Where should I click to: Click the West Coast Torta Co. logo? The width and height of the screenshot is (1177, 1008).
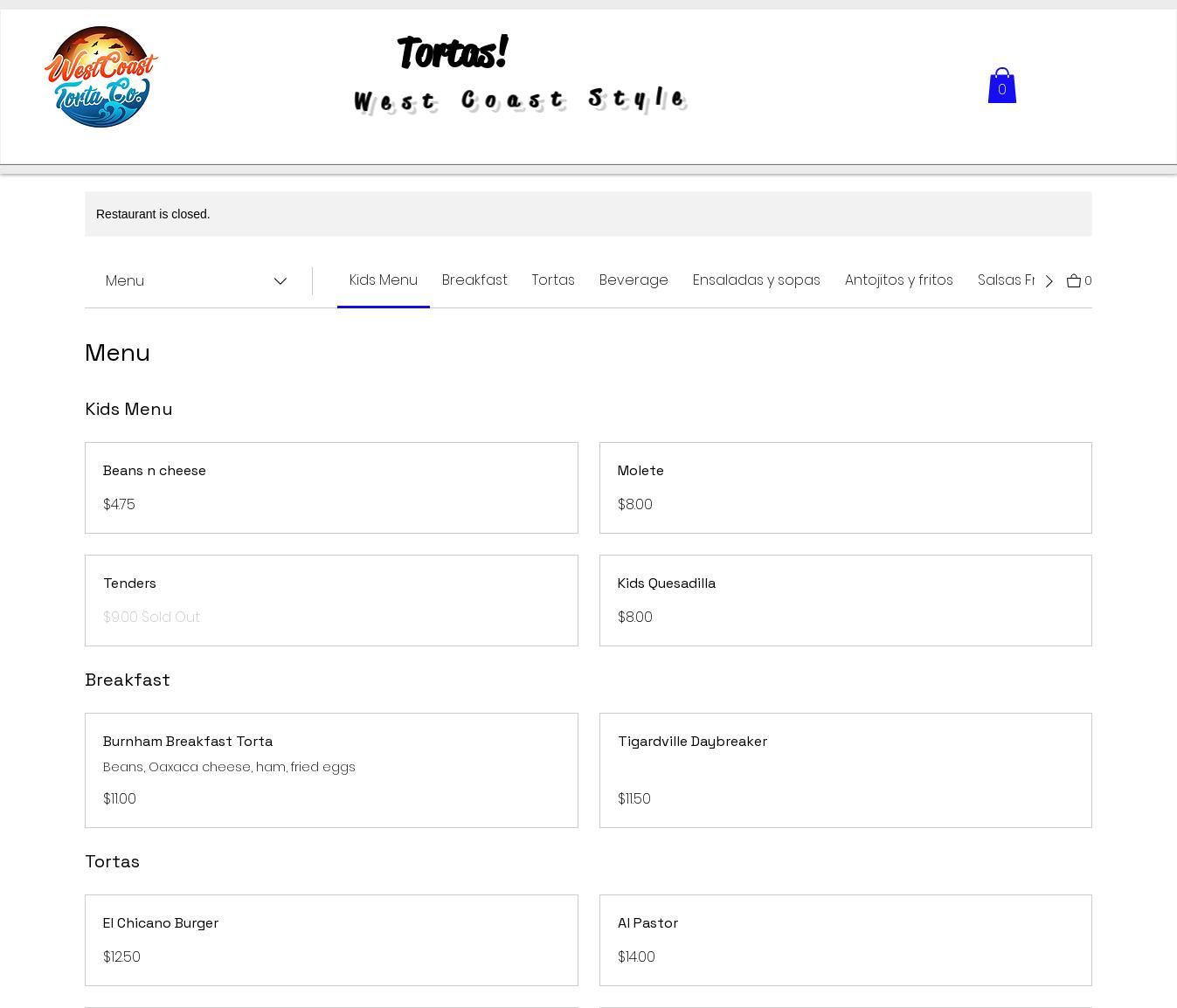point(101,77)
